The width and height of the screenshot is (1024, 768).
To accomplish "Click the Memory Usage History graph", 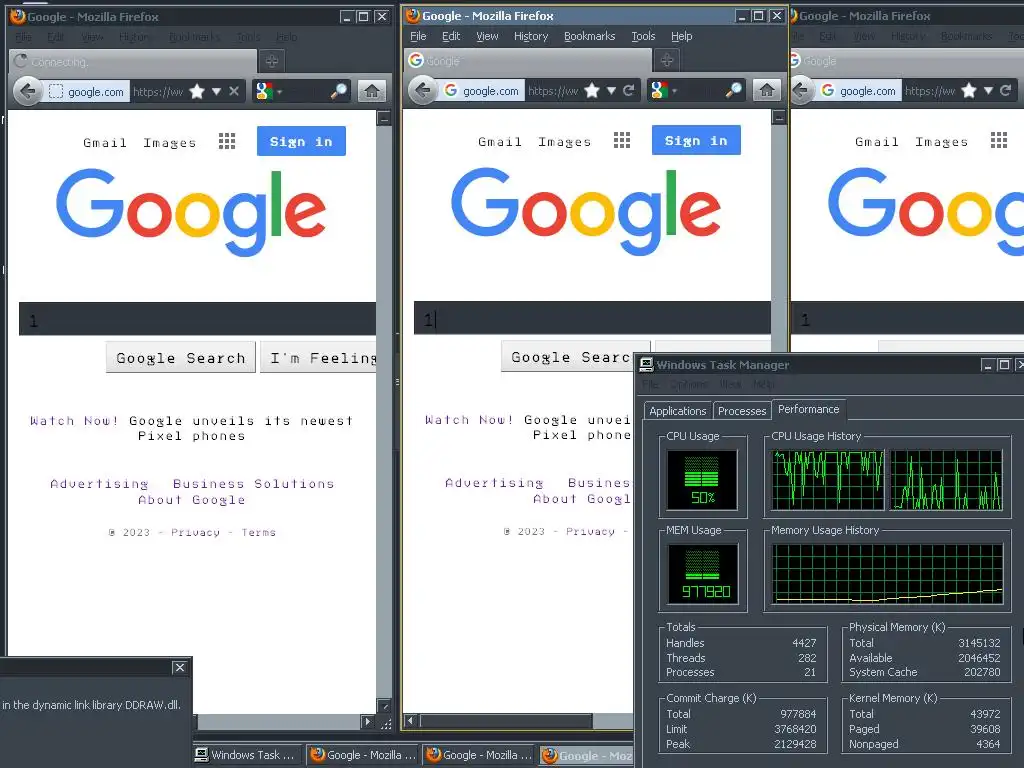I will [x=888, y=574].
